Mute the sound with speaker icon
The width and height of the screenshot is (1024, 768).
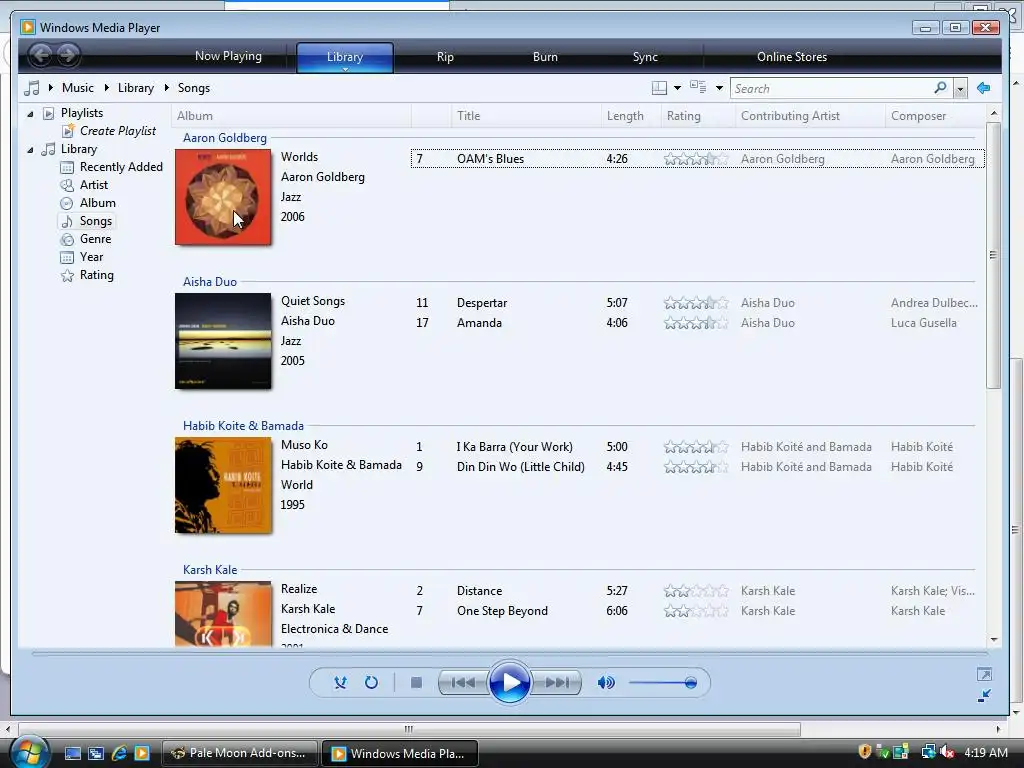pyautogui.click(x=605, y=682)
